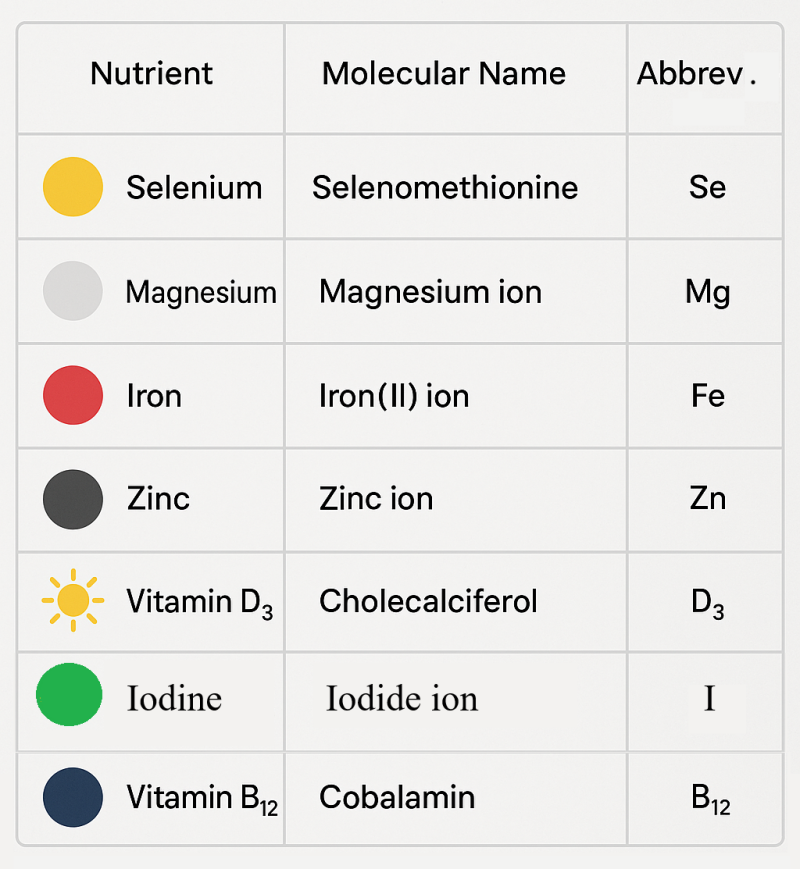800x869 pixels.
Task: Click the Vitamin B12 nutrient label
Action: pos(202,798)
